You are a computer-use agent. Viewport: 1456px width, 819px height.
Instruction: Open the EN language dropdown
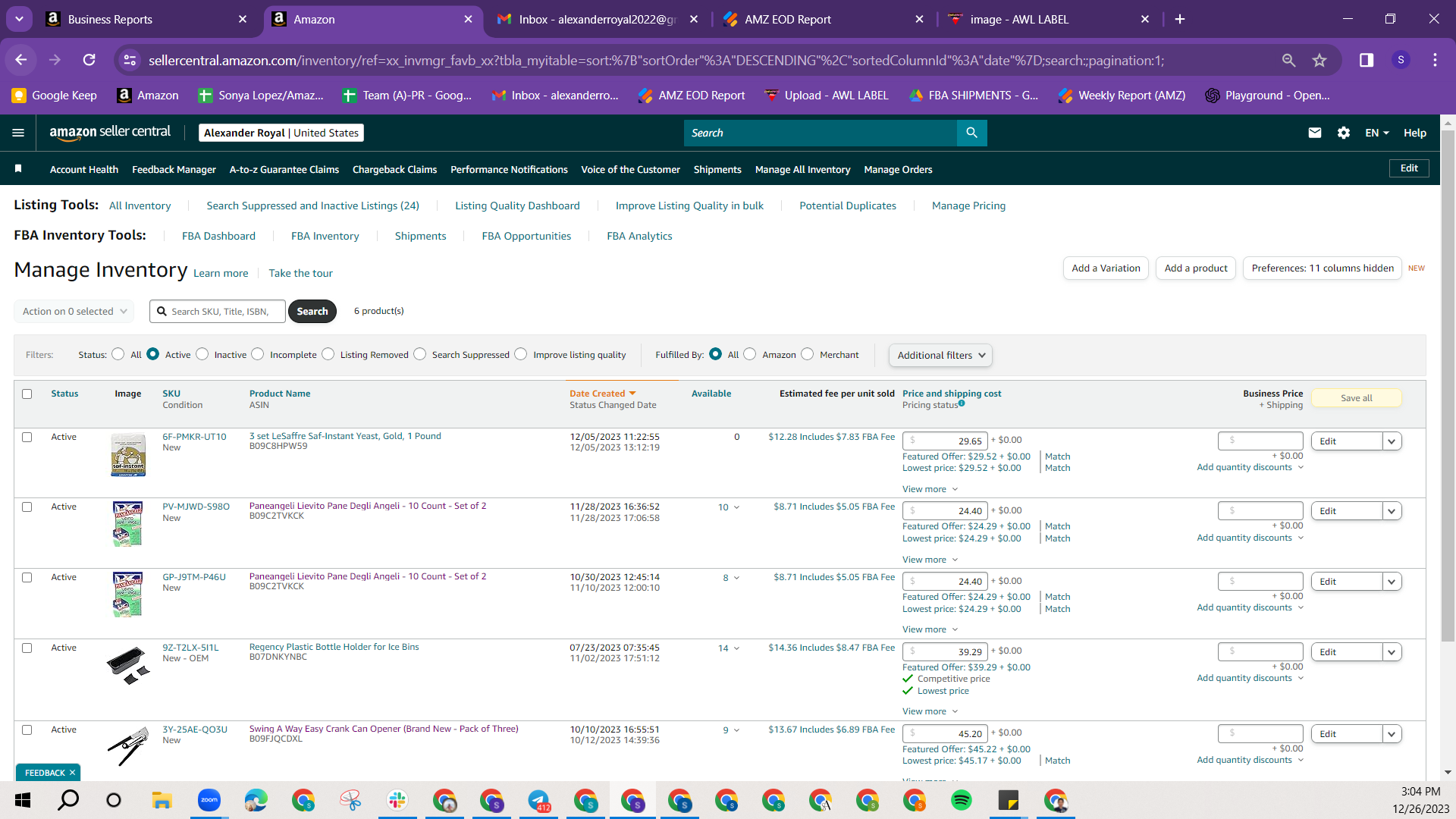pyautogui.click(x=1377, y=133)
